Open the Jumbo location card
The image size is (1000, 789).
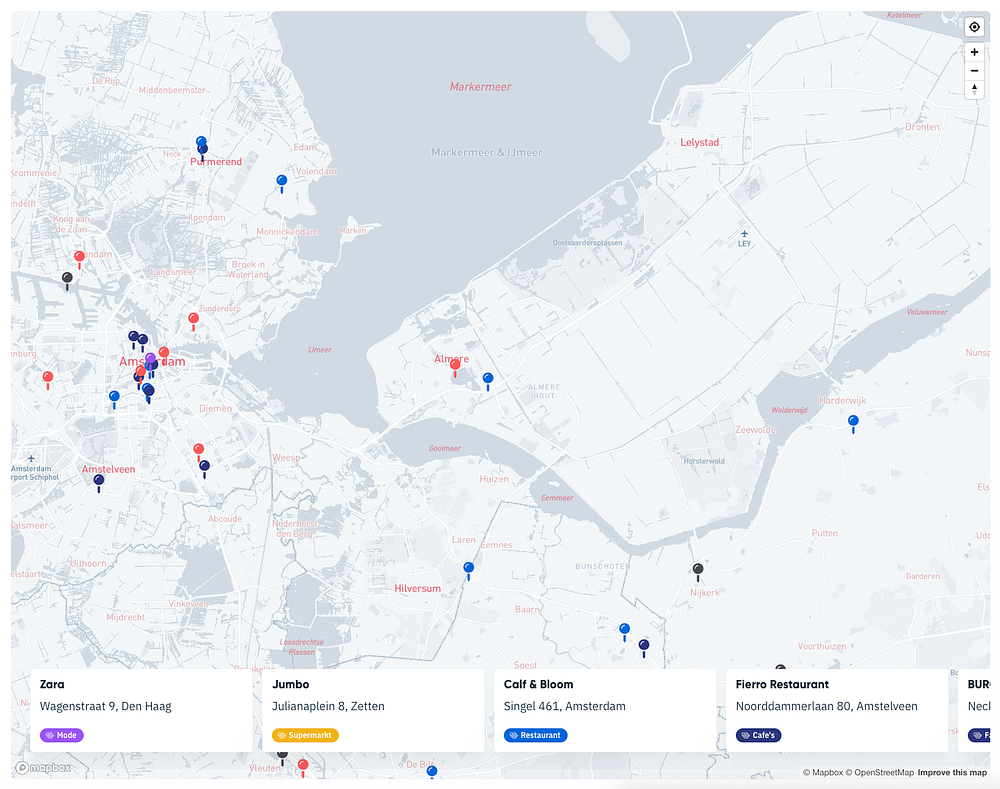point(373,710)
